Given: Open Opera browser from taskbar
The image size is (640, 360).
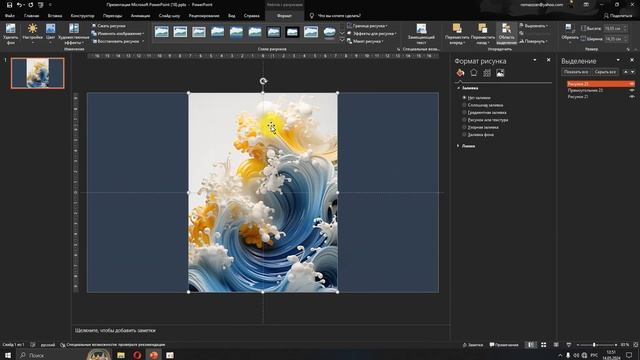Looking at the screenshot, I should click(x=137, y=355).
